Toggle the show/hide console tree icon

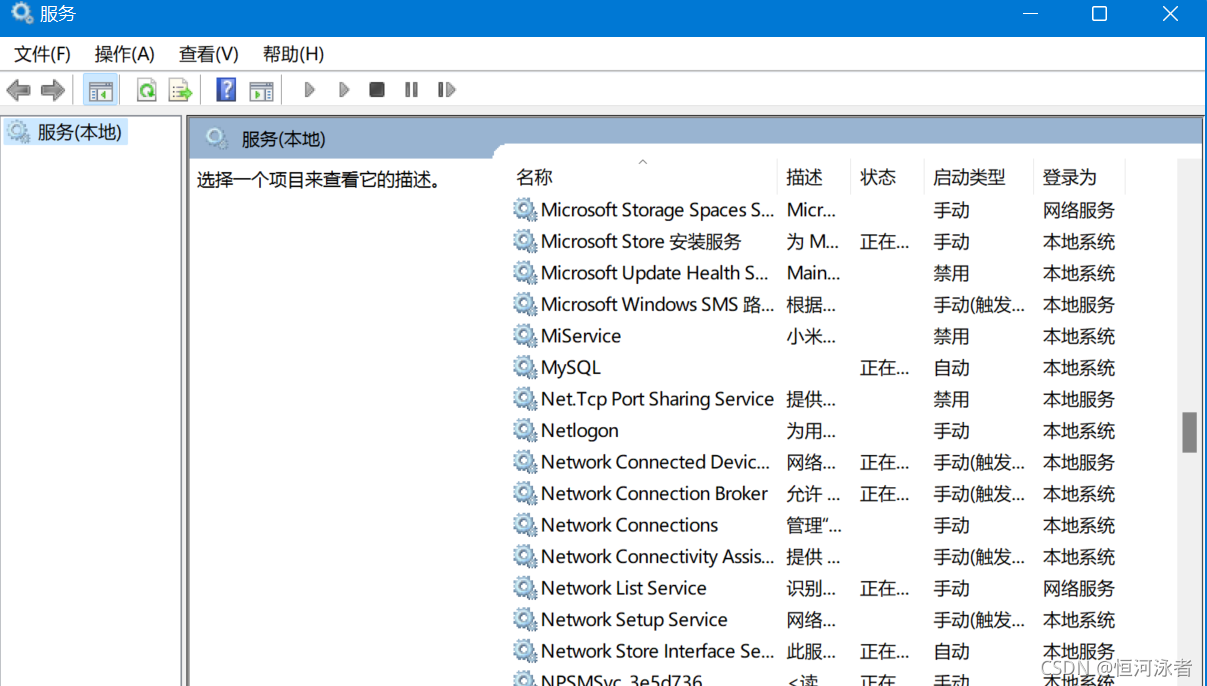(x=101, y=90)
